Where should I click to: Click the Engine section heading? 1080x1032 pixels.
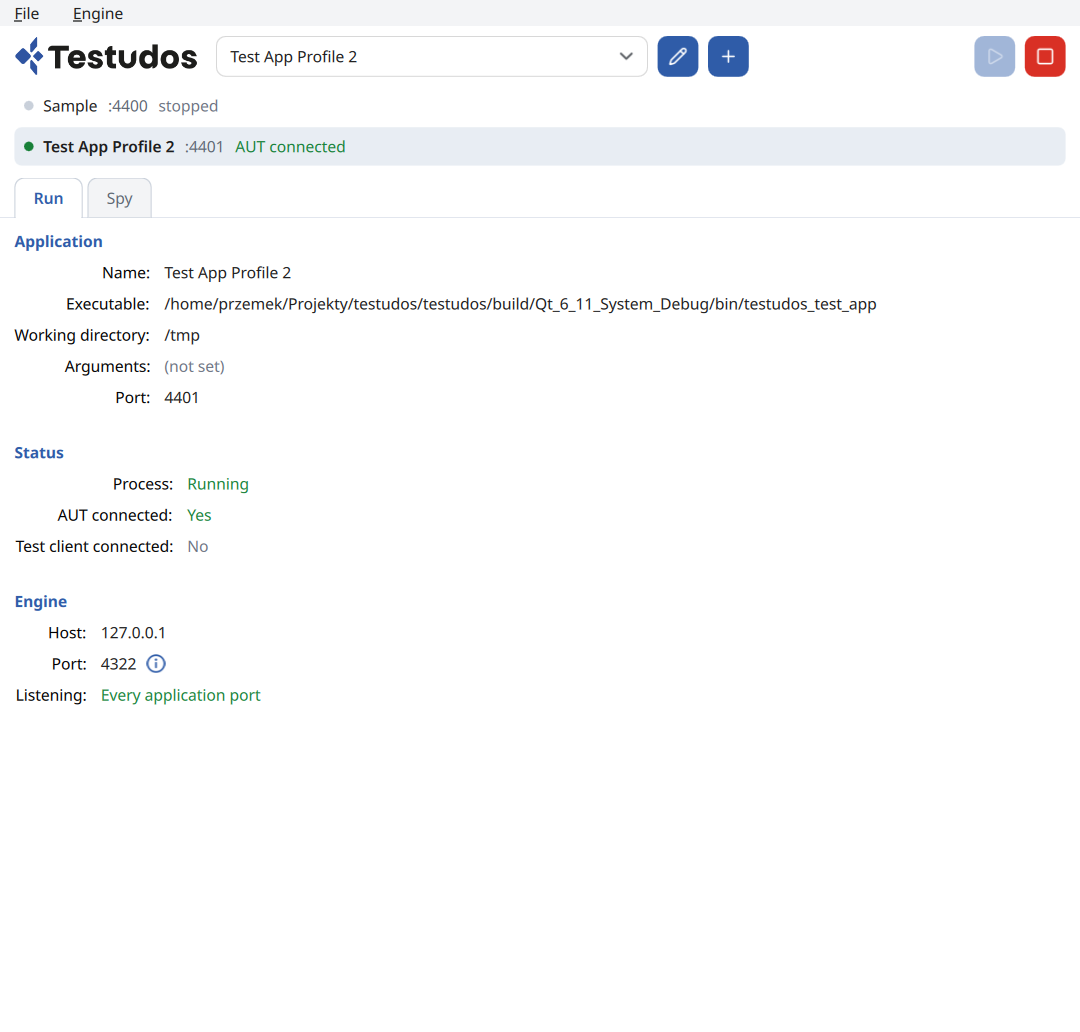tap(41, 601)
